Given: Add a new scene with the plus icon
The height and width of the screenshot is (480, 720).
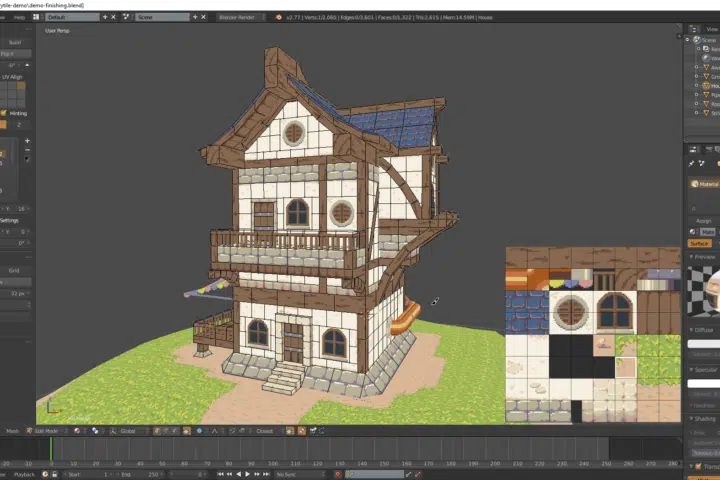Looking at the screenshot, I should [x=195, y=17].
